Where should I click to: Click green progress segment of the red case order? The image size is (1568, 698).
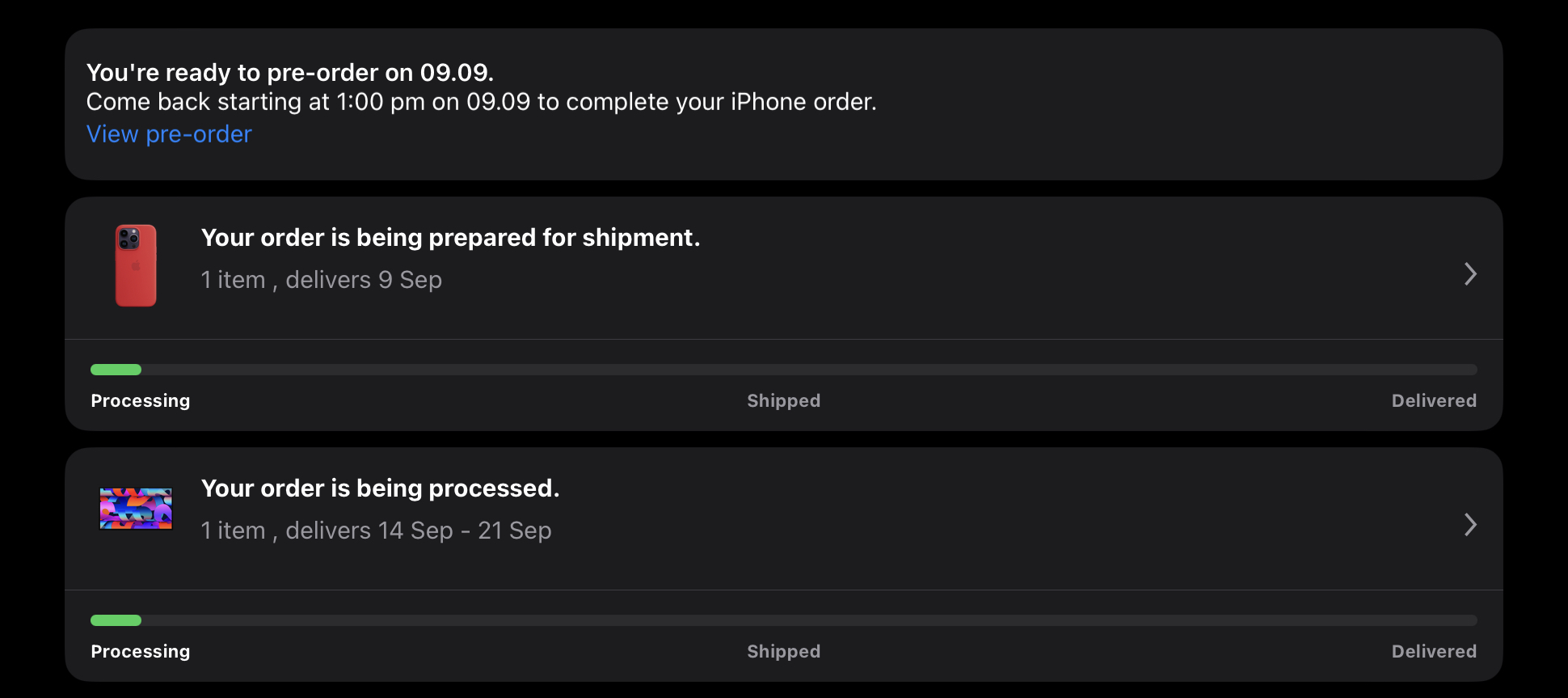(116, 370)
